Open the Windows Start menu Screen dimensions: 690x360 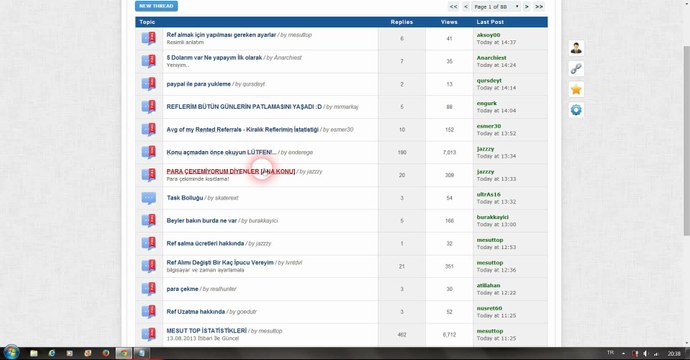click(x=11, y=353)
